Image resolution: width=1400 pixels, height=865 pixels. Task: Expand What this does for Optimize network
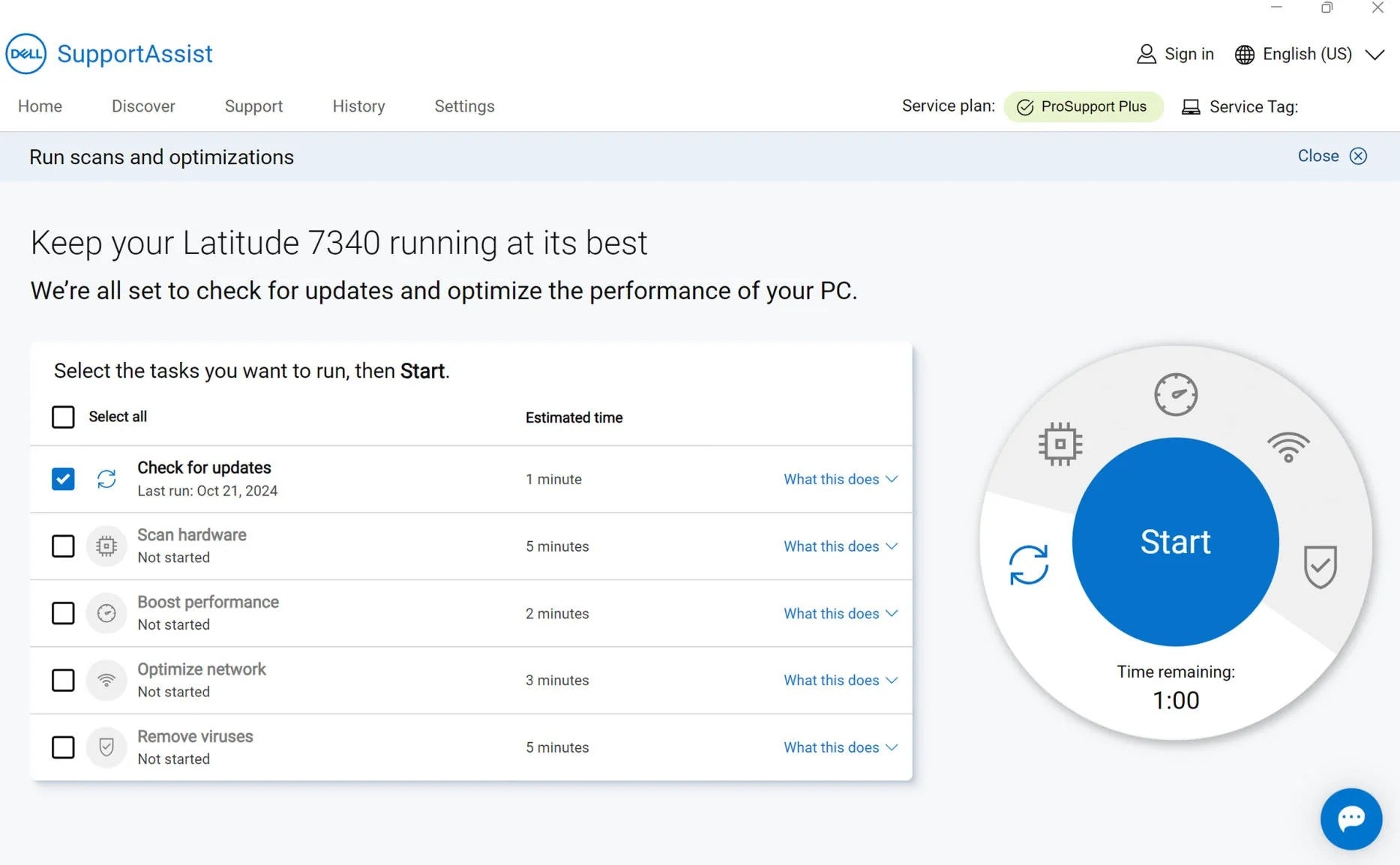841,680
